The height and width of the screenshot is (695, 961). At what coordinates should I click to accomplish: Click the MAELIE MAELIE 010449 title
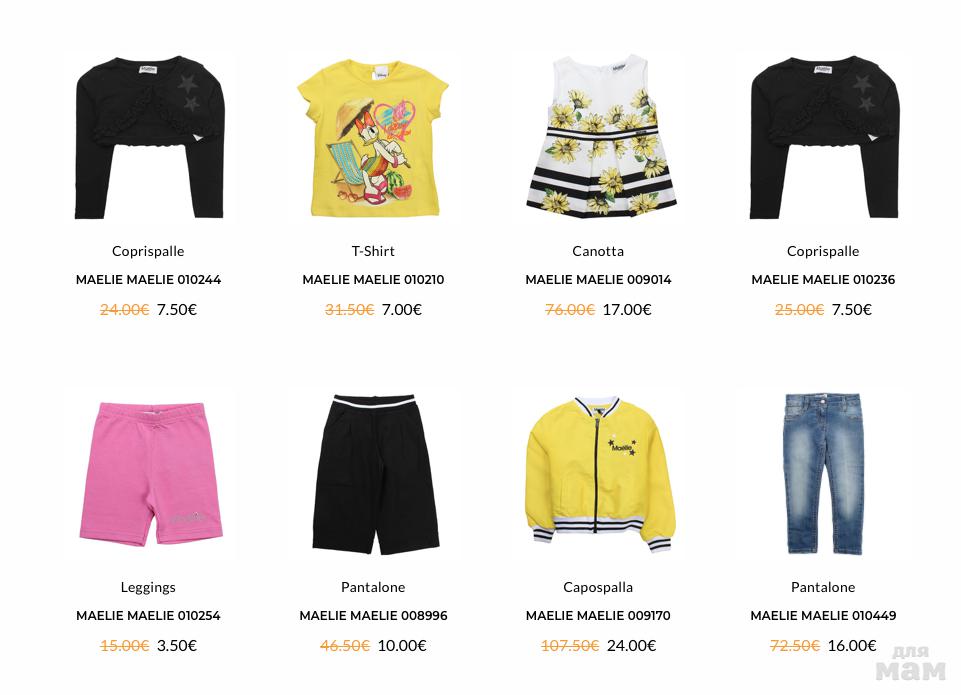[x=823, y=615]
